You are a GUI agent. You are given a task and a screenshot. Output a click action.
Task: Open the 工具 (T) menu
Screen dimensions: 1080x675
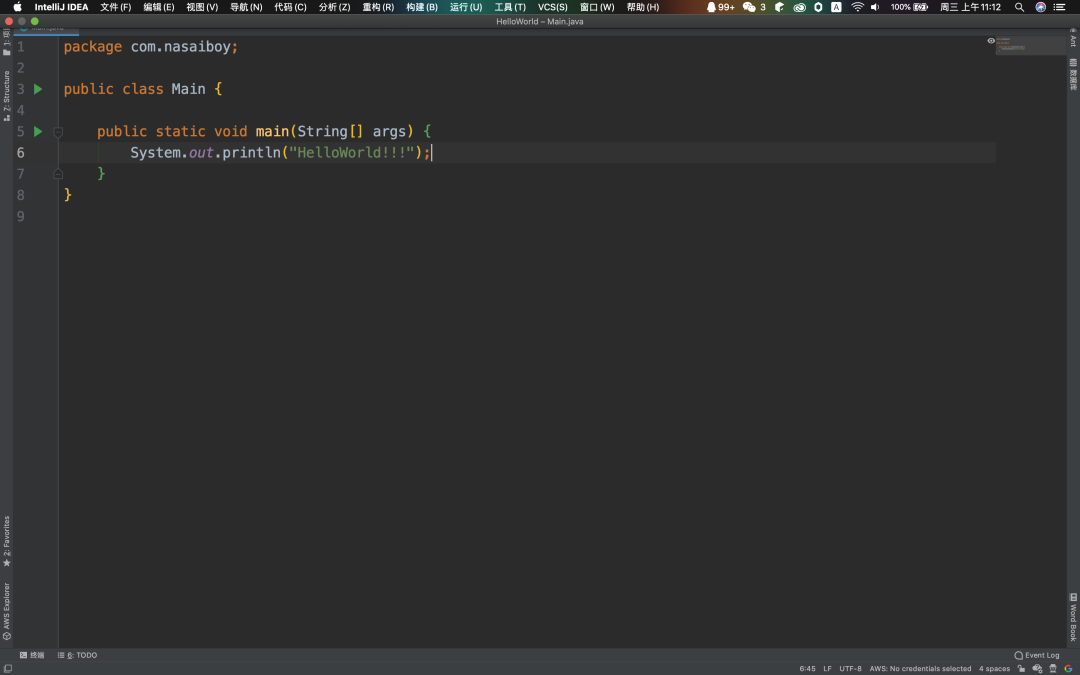(x=510, y=7)
